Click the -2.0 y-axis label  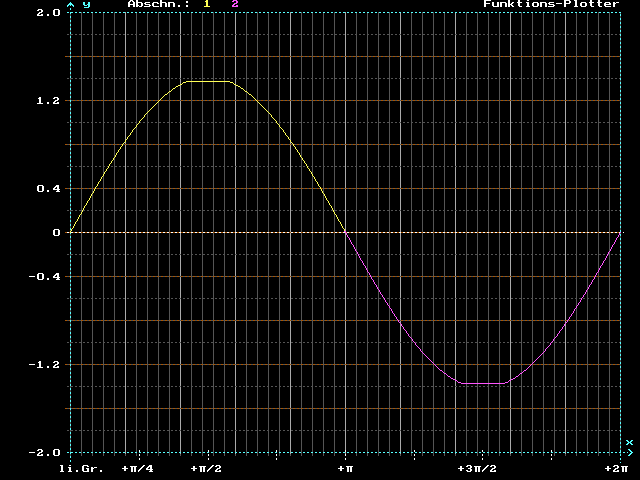pos(44,453)
